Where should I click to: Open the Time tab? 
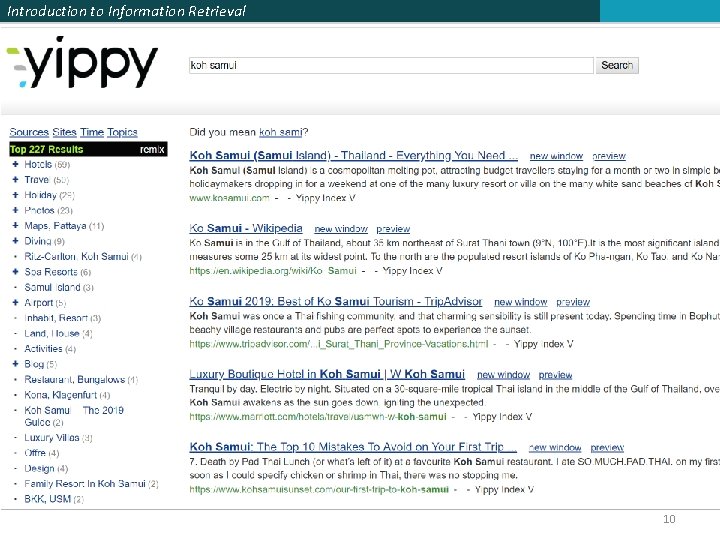[92, 132]
